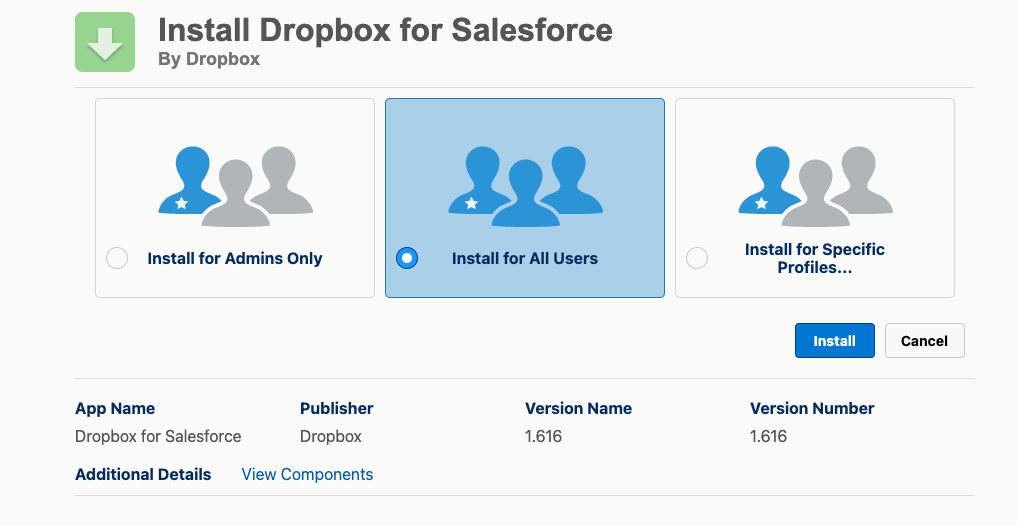Click the 'Install for All Users' label text
1017x526 pixels.
pyautogui.click(x=525, y=259)
